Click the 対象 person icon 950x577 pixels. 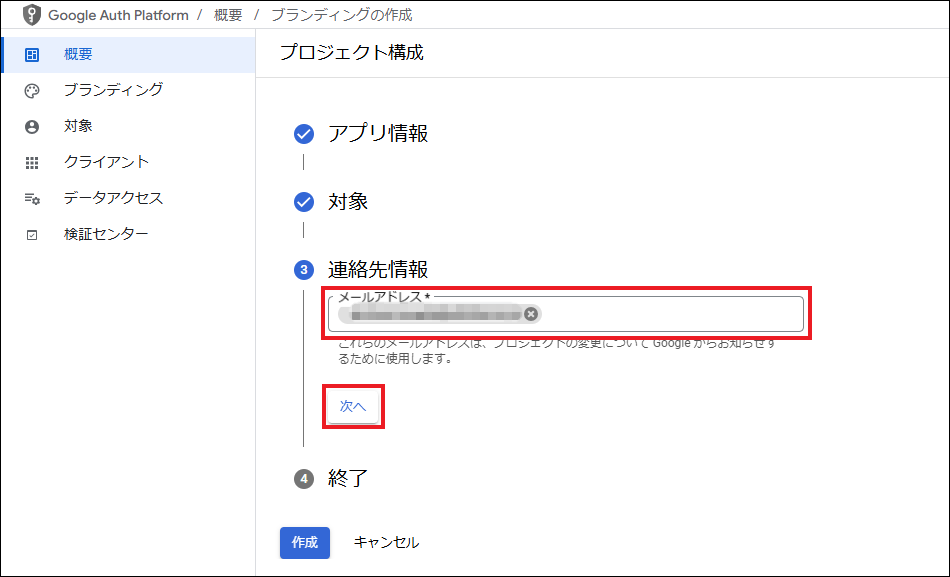coord(32,126)
